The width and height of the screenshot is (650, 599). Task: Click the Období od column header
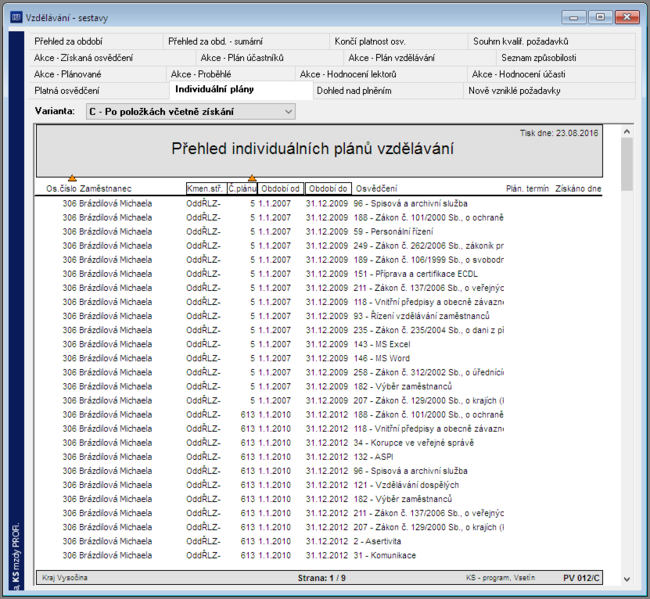coord(280,189)
